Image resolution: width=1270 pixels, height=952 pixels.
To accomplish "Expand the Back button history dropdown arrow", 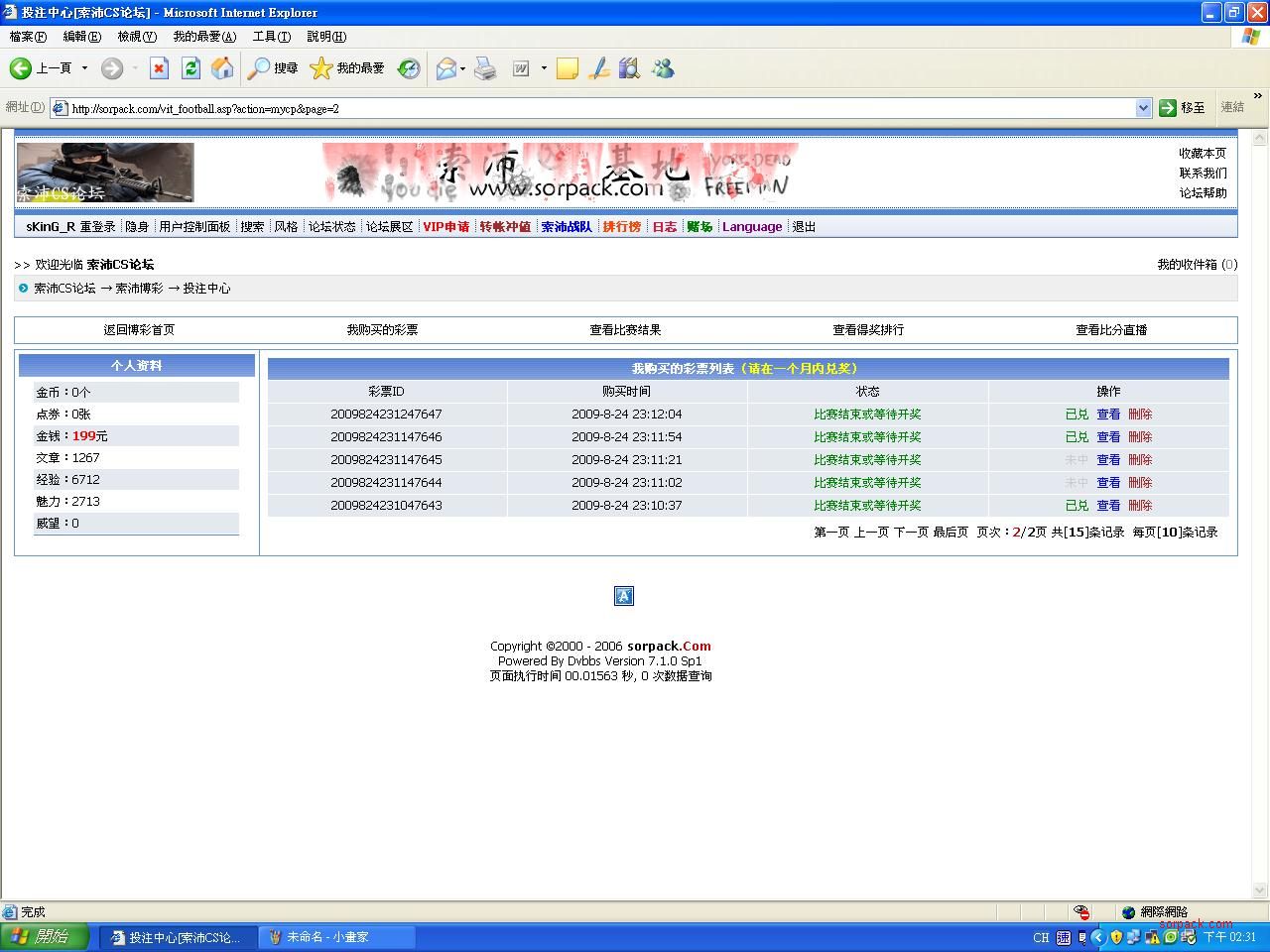I will [x=84, y=68].
